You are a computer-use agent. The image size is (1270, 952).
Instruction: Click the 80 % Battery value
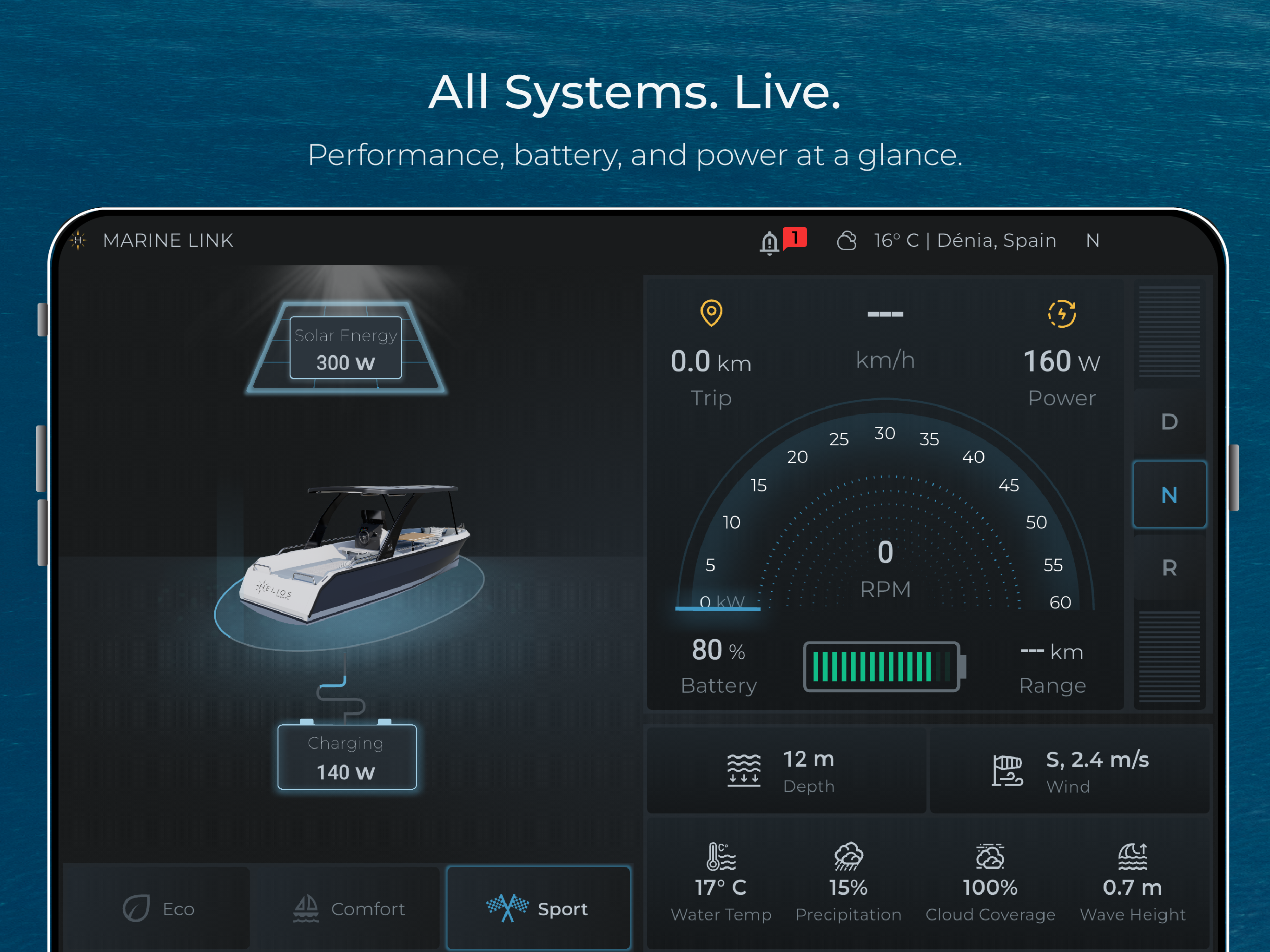tap(718, 651)
